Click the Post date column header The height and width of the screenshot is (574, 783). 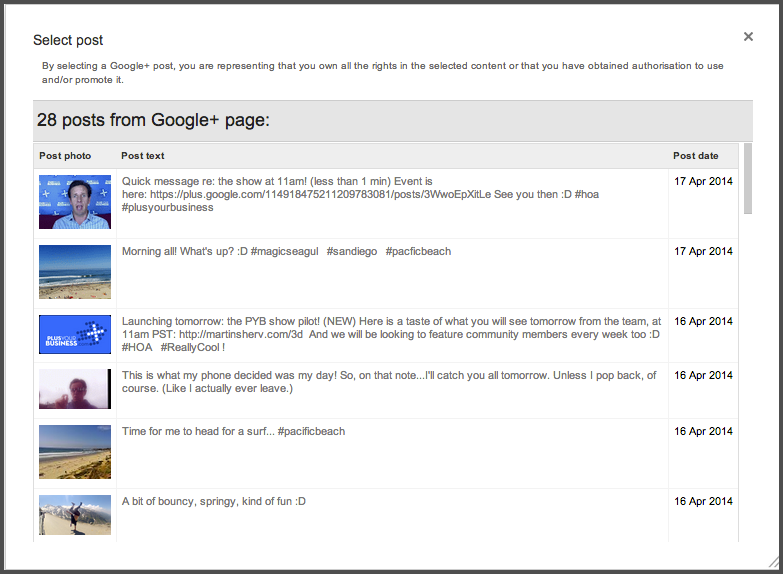point(696,156)
